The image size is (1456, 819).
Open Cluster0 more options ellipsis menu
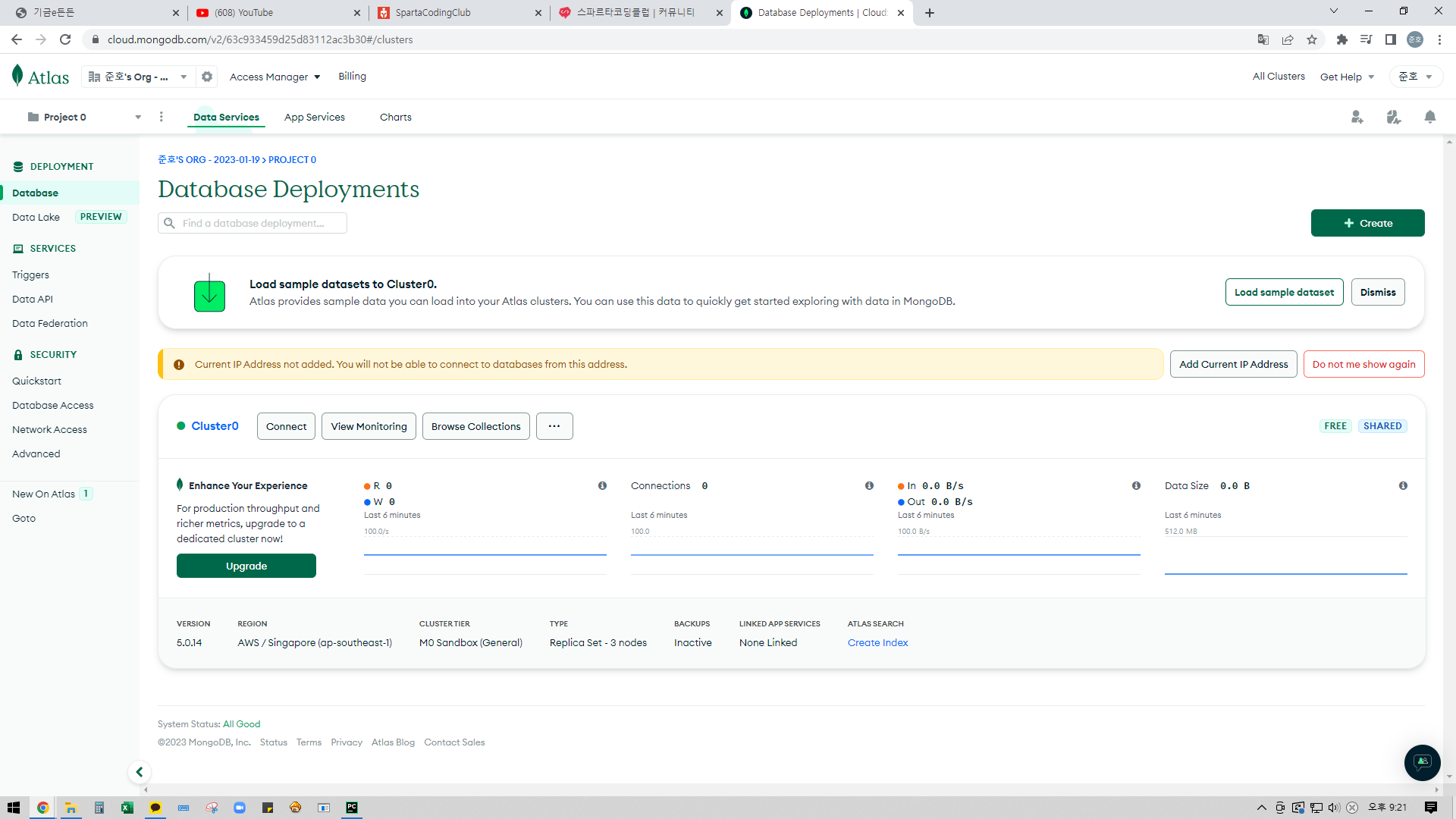click(554, 426)
